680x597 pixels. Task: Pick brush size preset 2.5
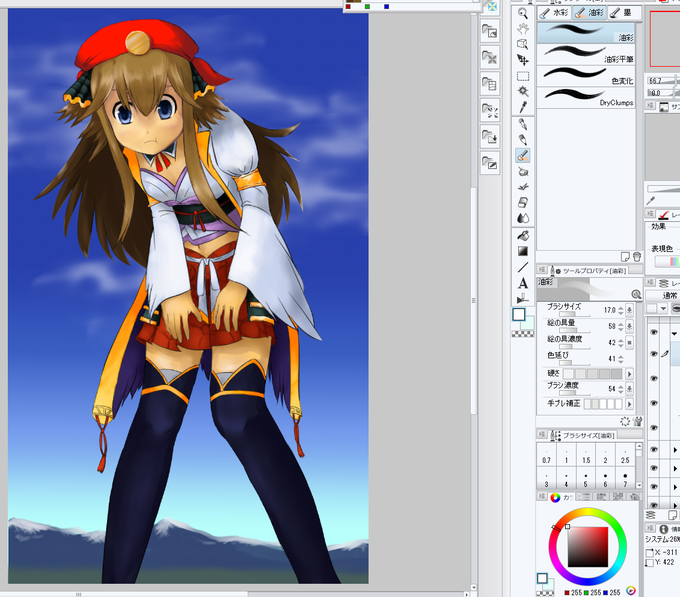pos(625,455)
